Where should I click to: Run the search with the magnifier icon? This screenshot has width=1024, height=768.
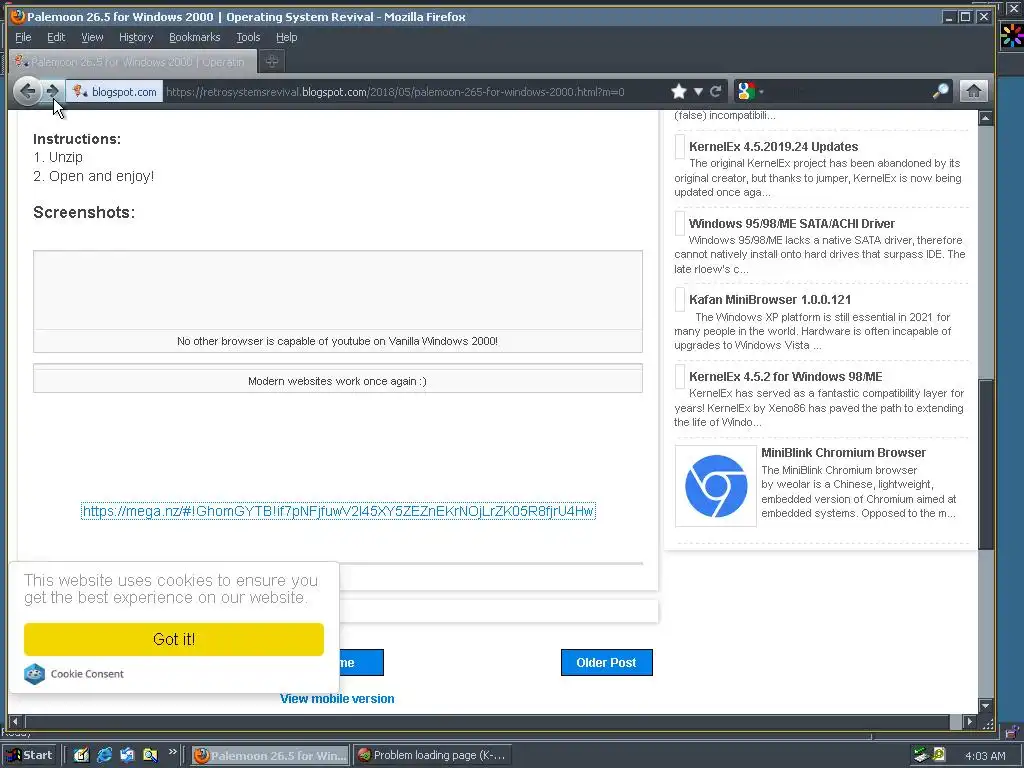coord(940,91)
